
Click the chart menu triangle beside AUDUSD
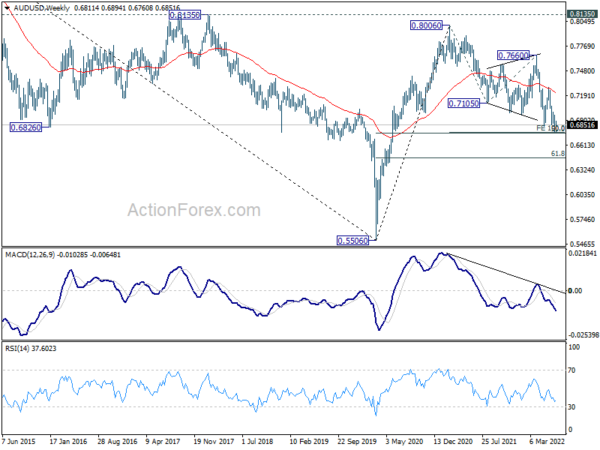[x=8, y=8]
